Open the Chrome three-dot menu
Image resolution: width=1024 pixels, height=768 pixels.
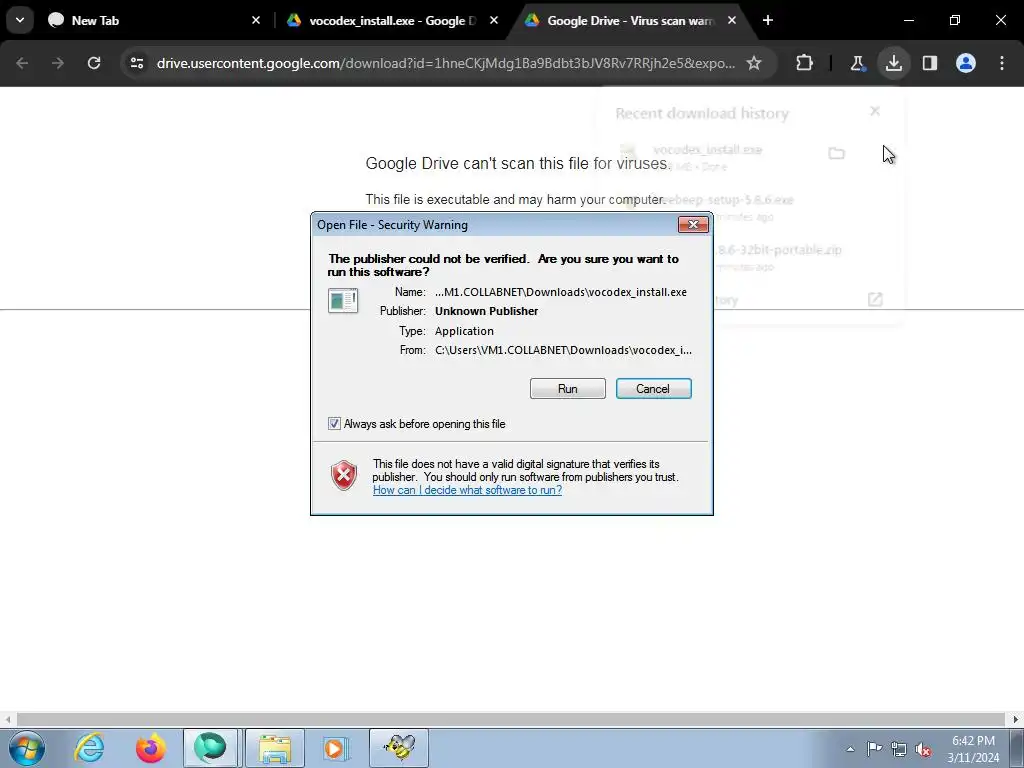1002,63
